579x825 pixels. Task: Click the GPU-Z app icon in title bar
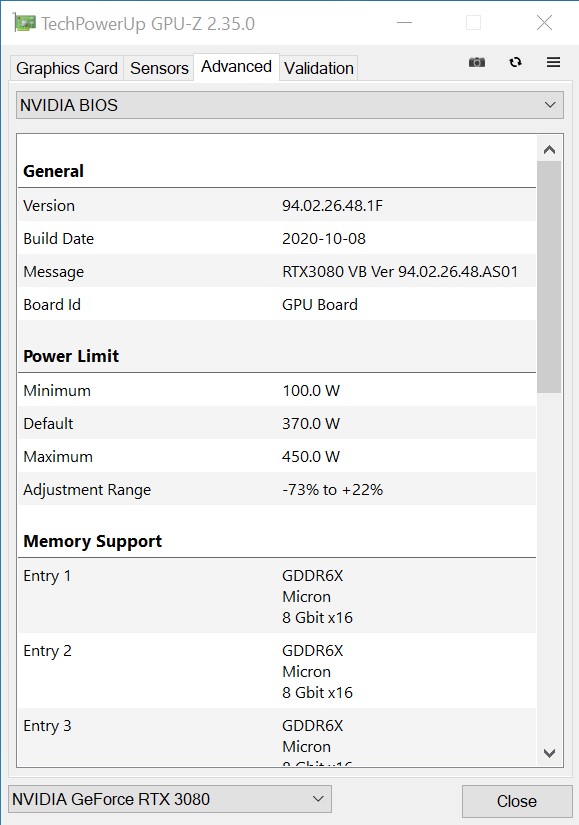point(24,23)
